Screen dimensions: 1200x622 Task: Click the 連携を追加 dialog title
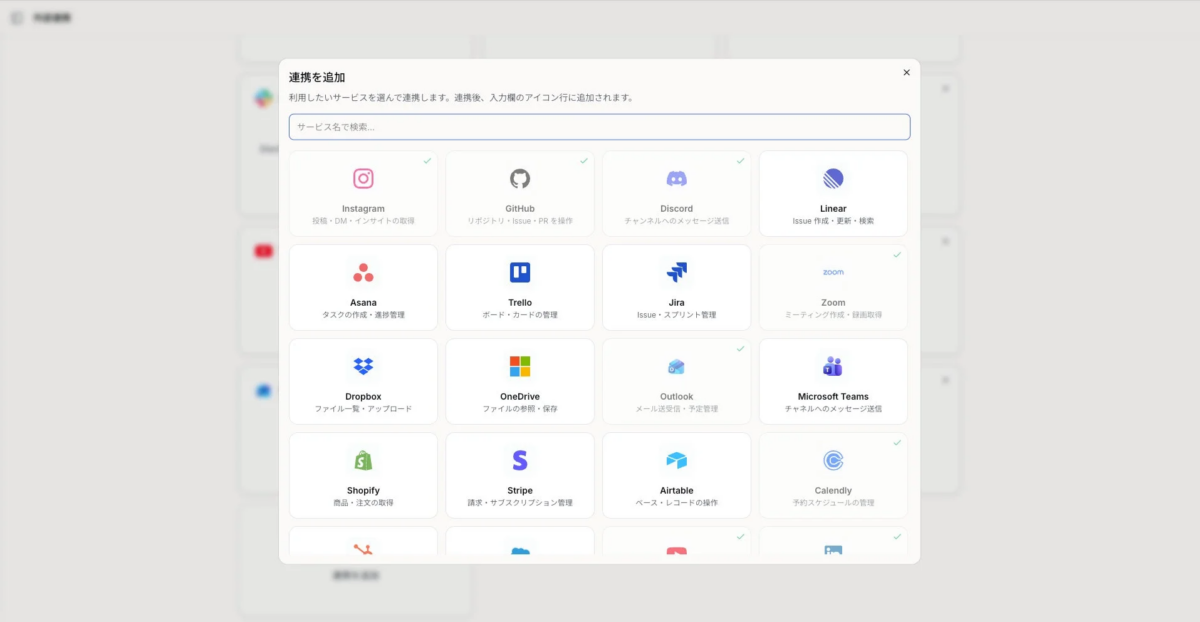coord(317,77)
